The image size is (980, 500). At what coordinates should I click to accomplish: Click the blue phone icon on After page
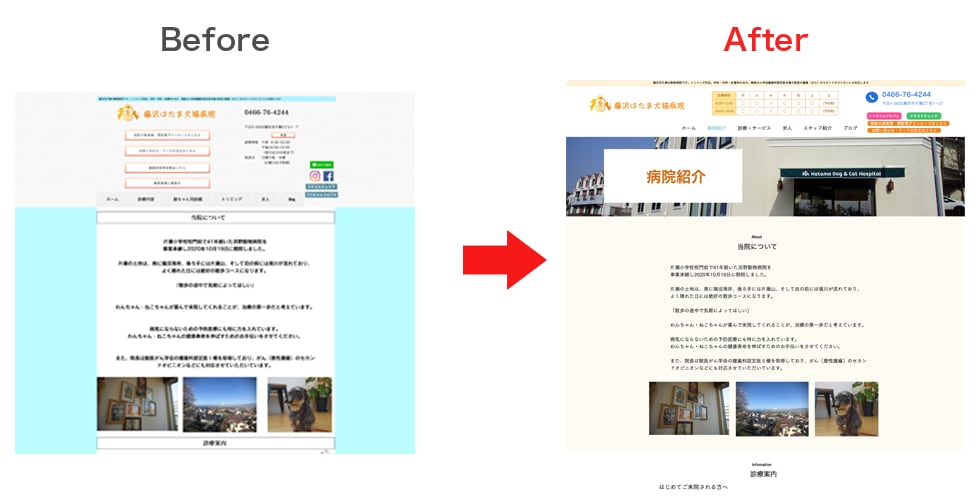[x=872, y=97]
